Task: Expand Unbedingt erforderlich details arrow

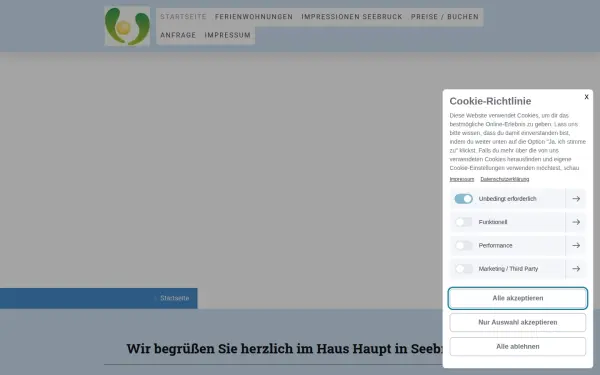Action: [576, 199]
